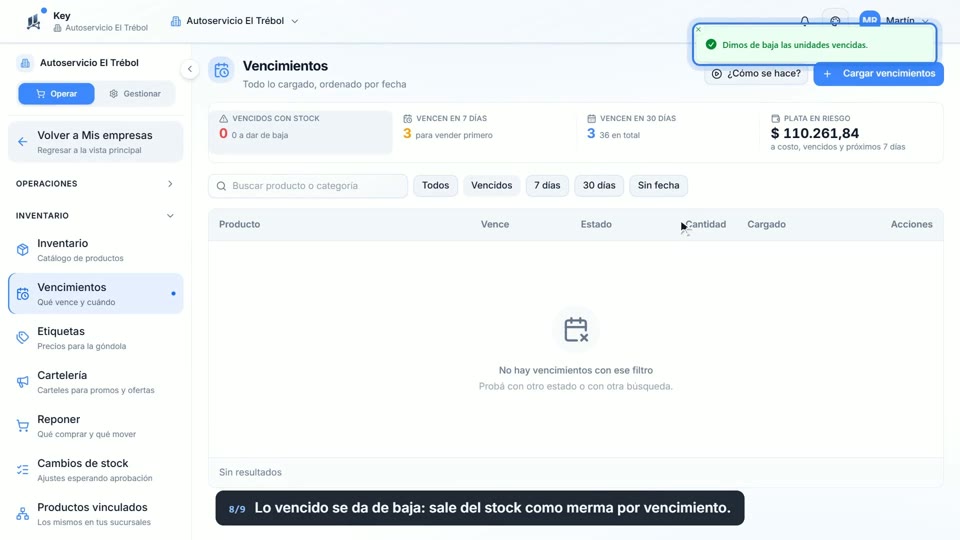Apply the Sin fecha filter

tap(658, 186)
